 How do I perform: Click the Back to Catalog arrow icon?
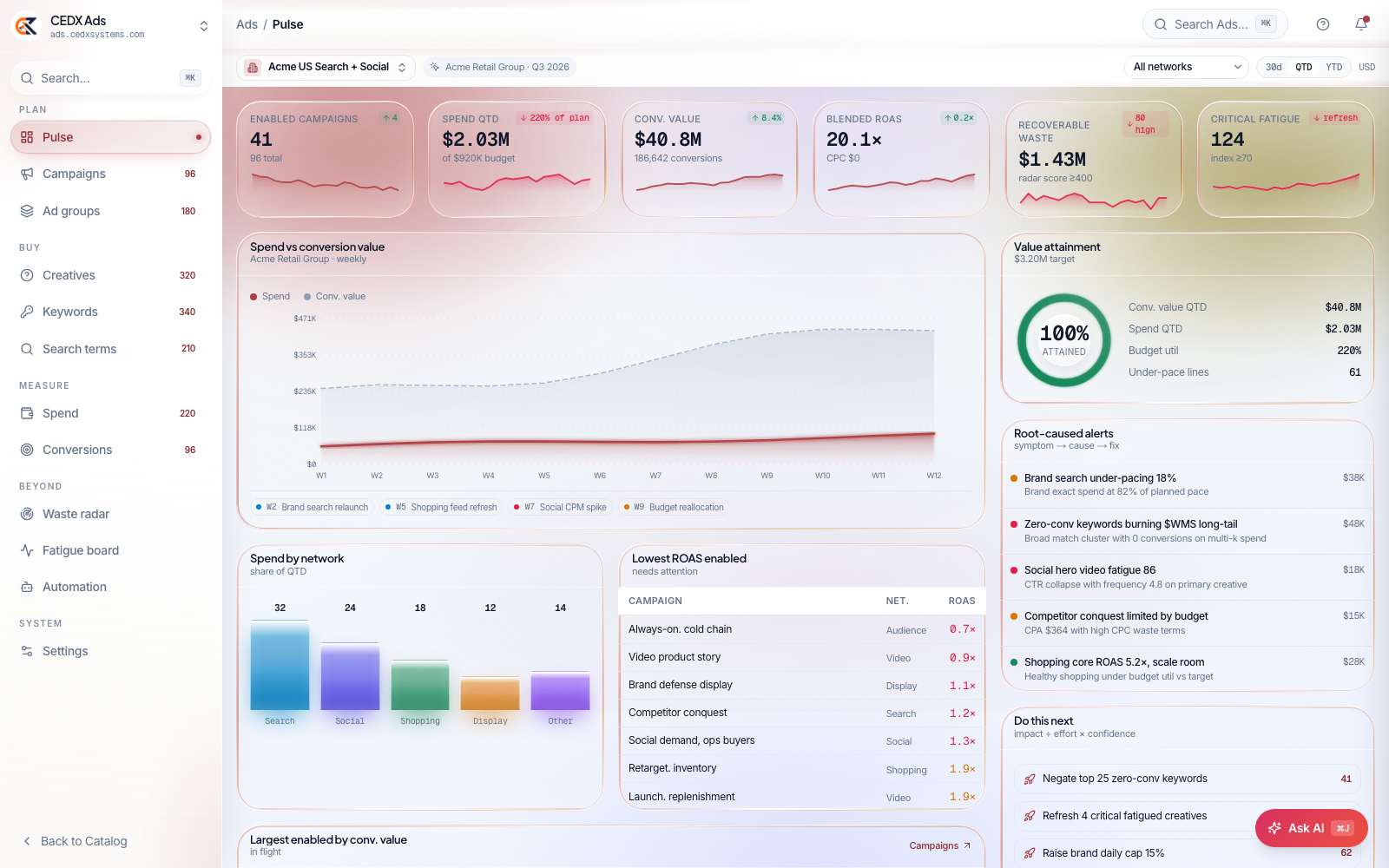pos(27,841)
